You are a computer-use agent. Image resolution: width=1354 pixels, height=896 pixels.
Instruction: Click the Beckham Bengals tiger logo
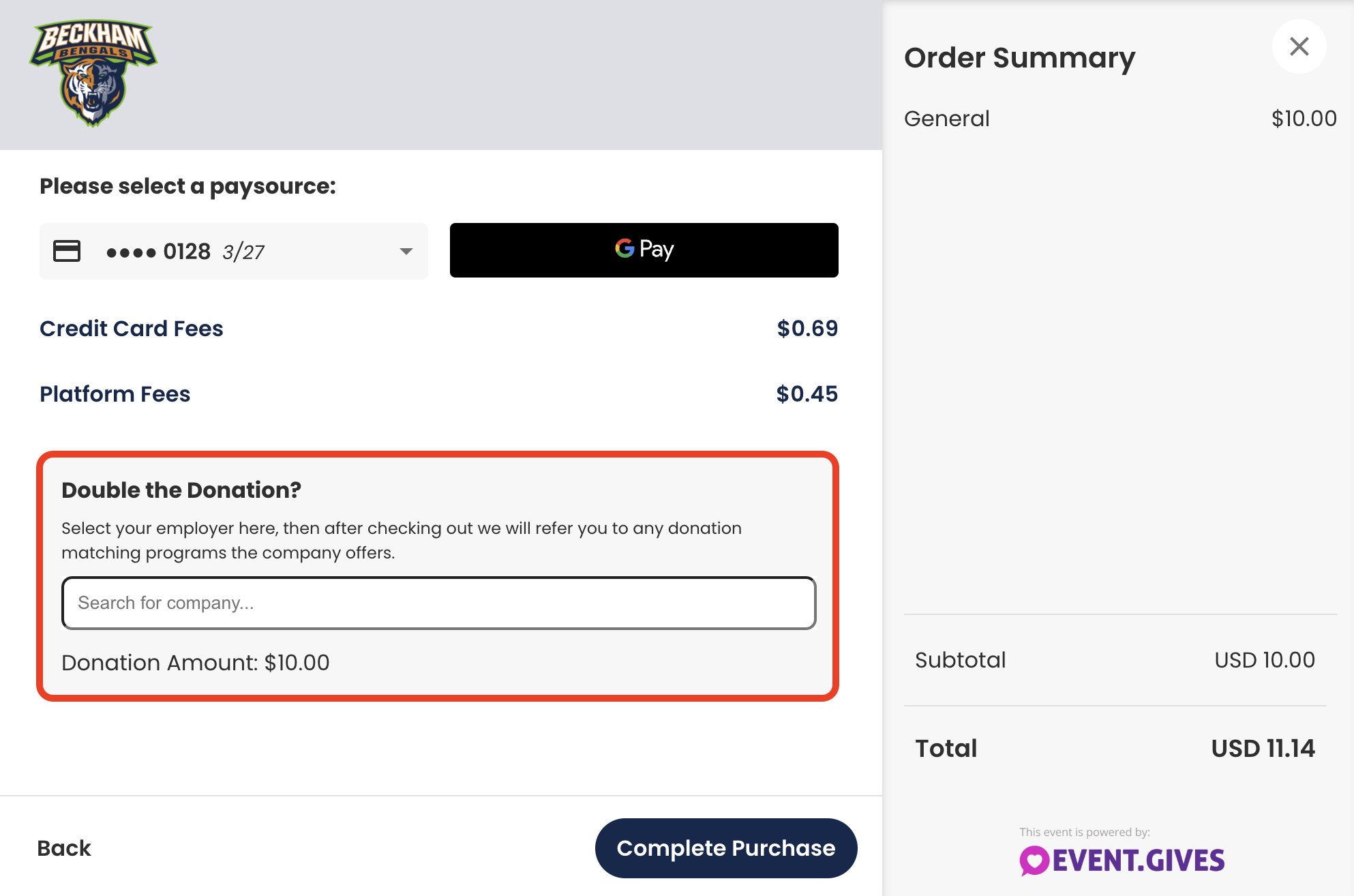(93, 73)
